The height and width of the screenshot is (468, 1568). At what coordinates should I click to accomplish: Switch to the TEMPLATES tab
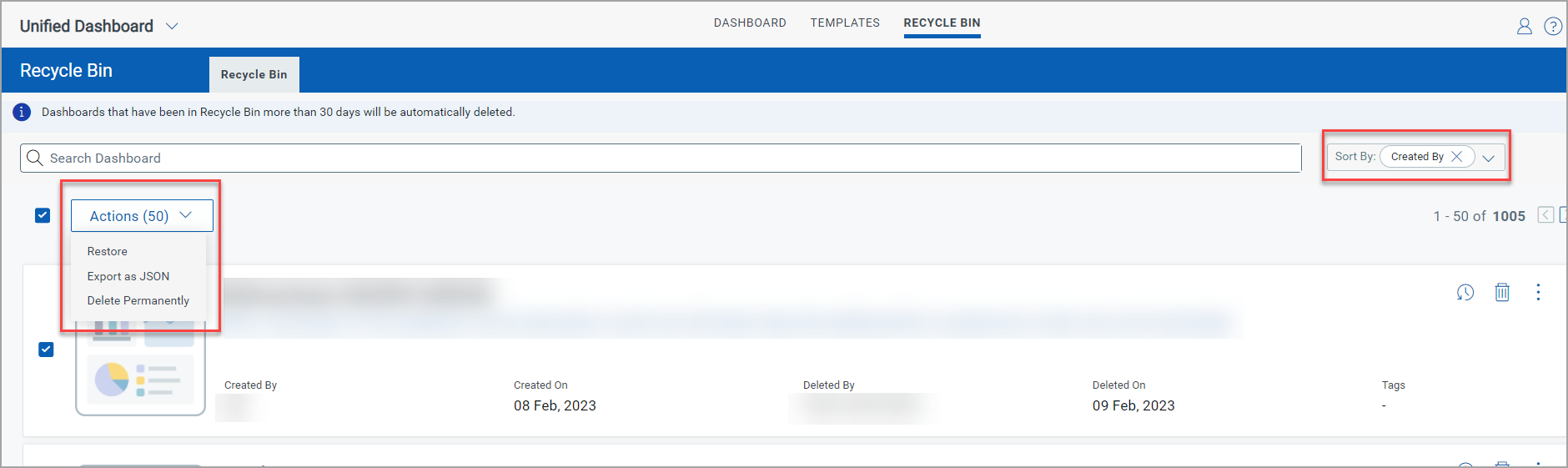845,23
